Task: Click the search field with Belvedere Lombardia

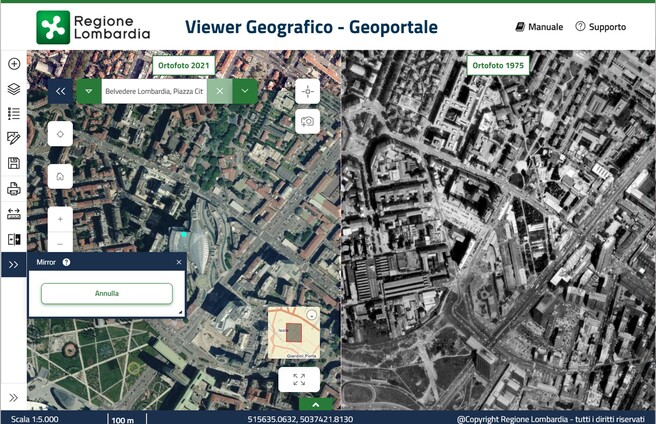Action: click(x=154, y=91)
